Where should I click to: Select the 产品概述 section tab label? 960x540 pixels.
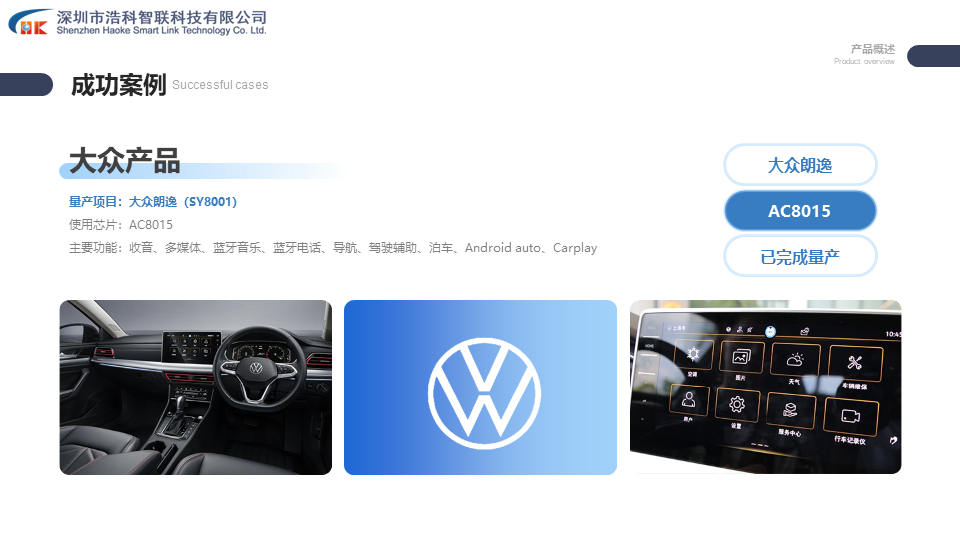872,50
